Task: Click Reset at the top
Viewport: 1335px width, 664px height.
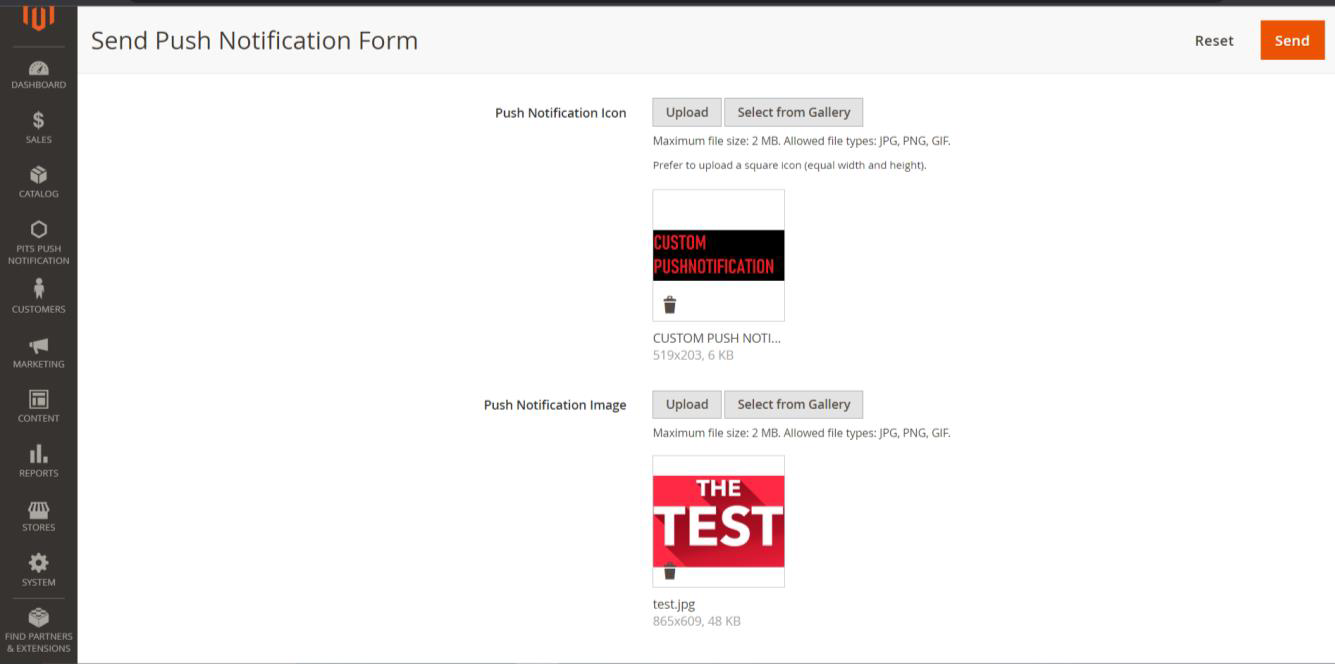Action: [1213, 41]
